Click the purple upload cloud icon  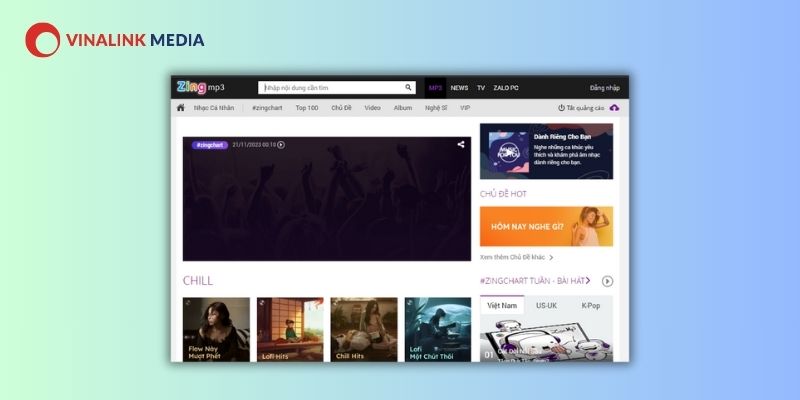[614, 108]
